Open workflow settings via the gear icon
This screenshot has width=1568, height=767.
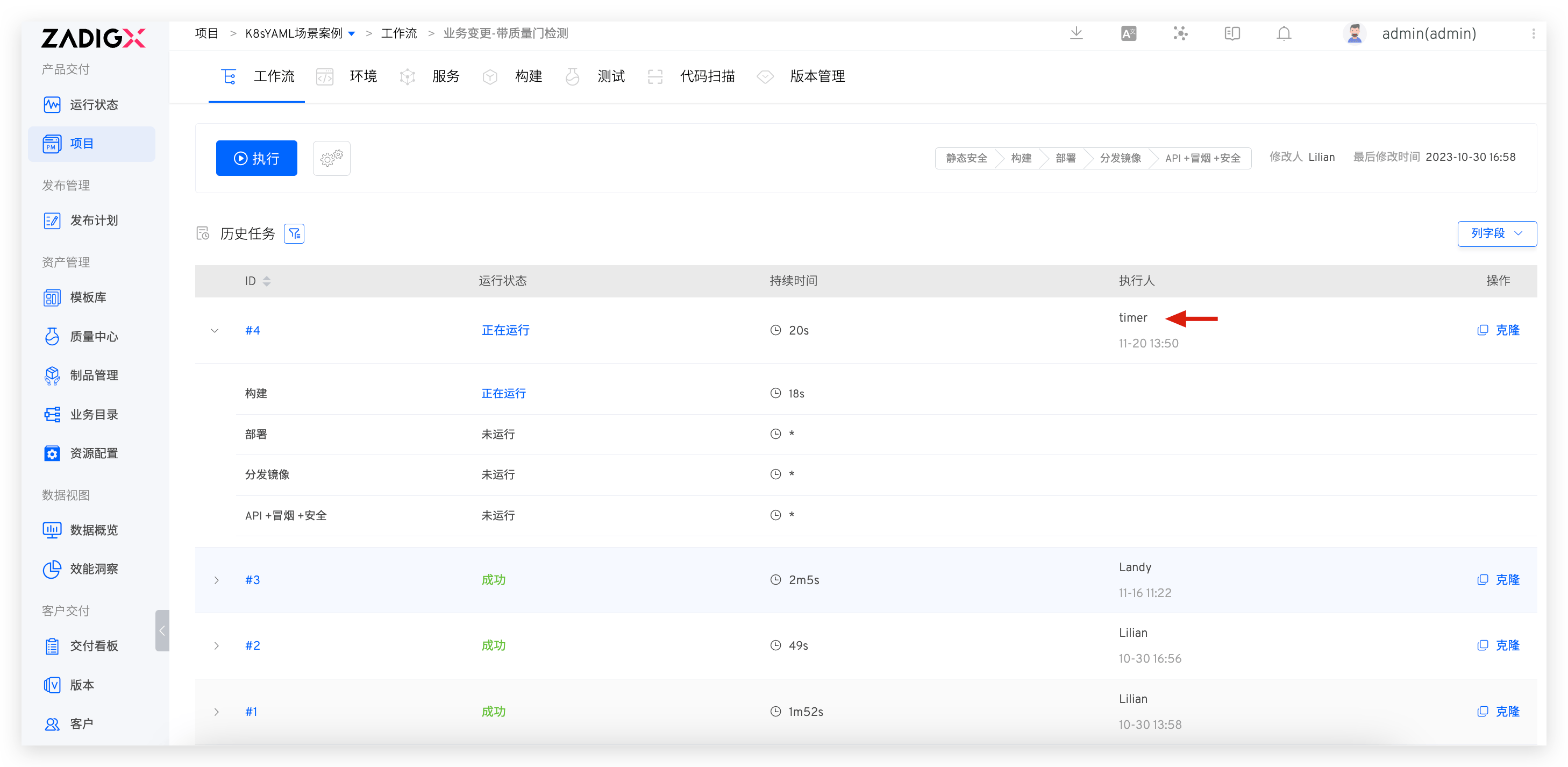tap(331, 158)
